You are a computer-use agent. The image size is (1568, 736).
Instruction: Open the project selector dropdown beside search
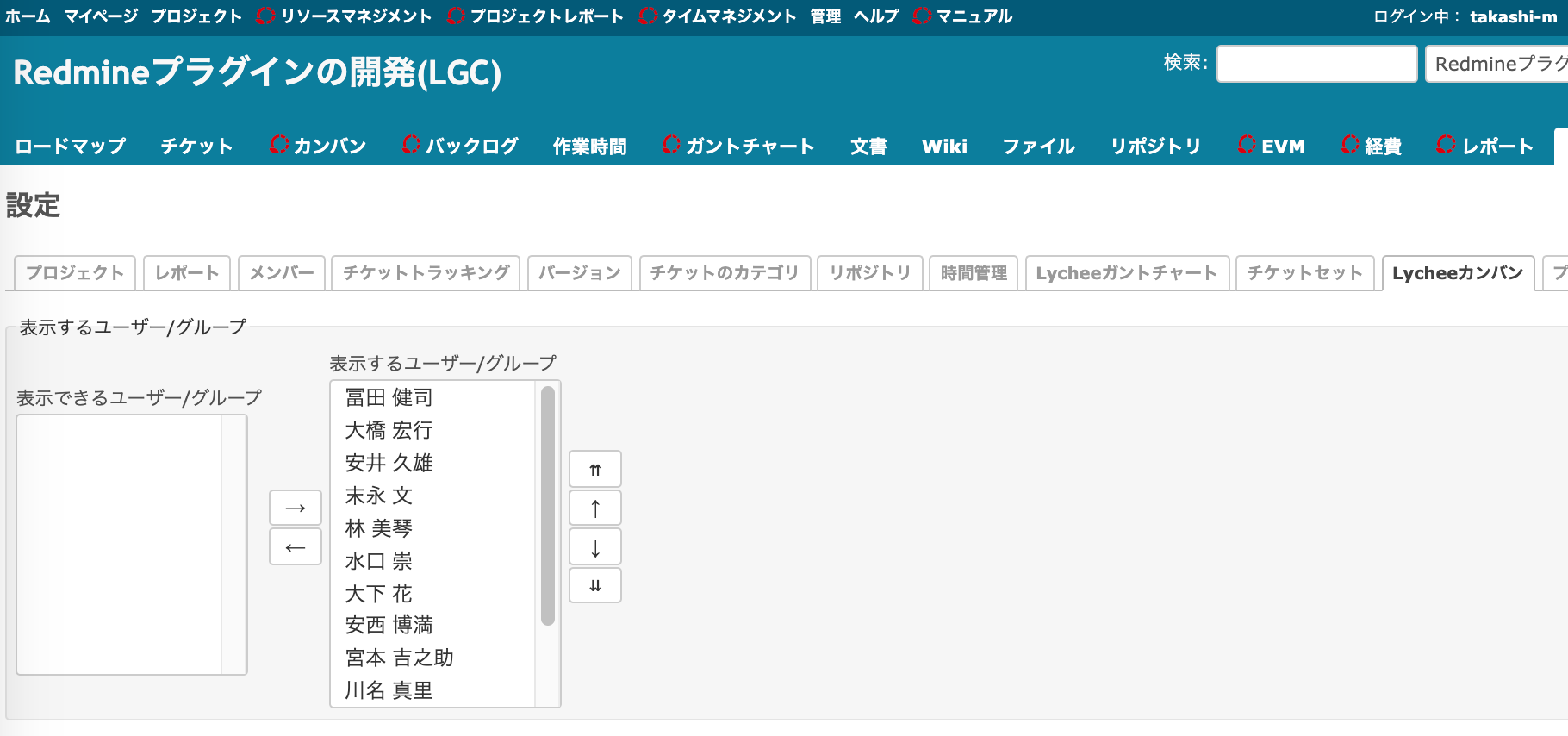pyautogui.click(x=1497, y=65)
